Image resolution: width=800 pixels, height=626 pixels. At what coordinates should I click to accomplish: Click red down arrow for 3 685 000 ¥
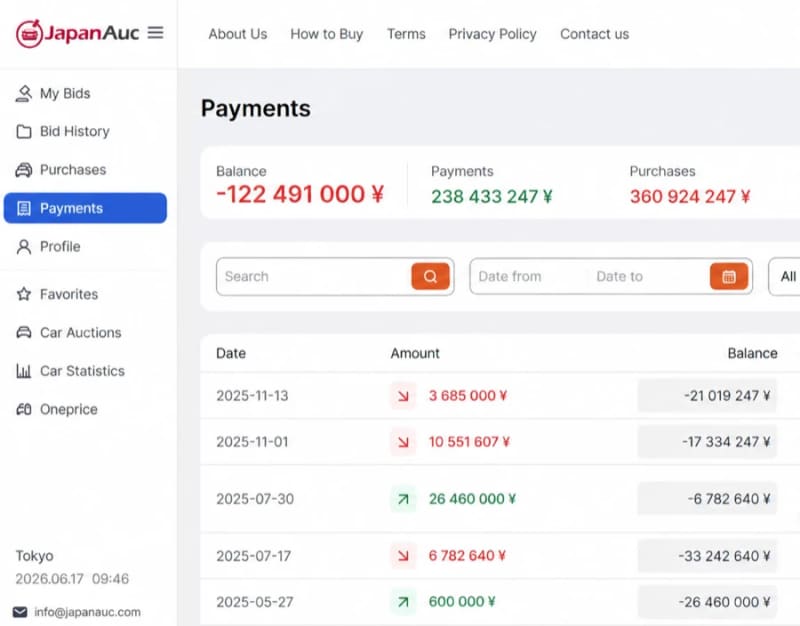(x=403, y=395)
